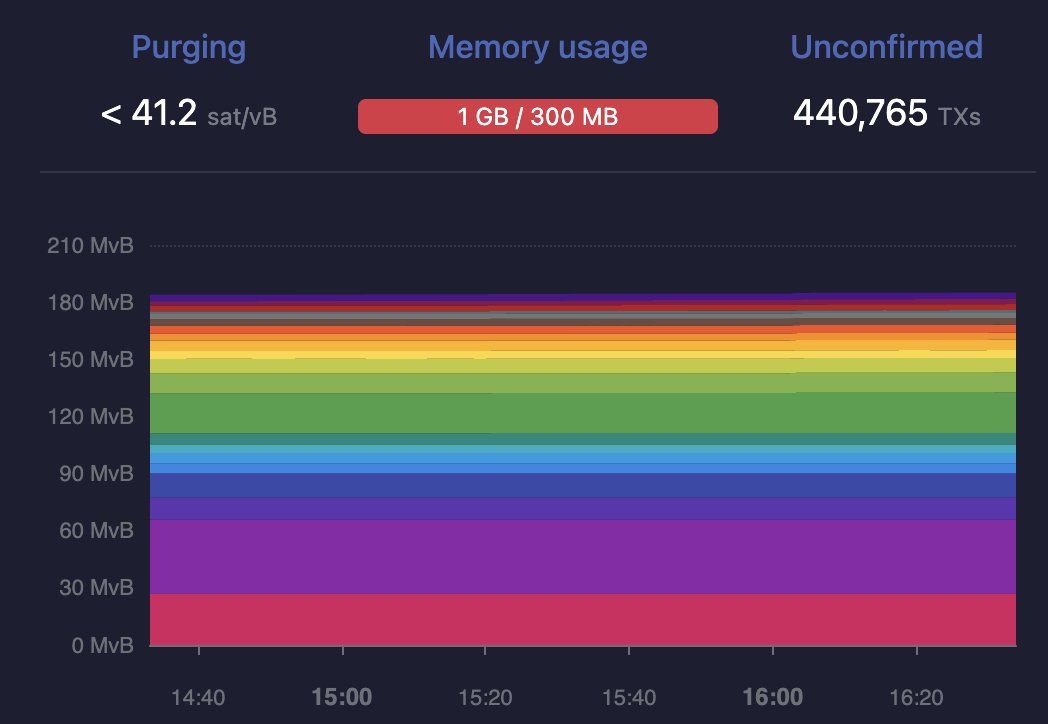Click the 14:40 time axis label

[198, 697]
